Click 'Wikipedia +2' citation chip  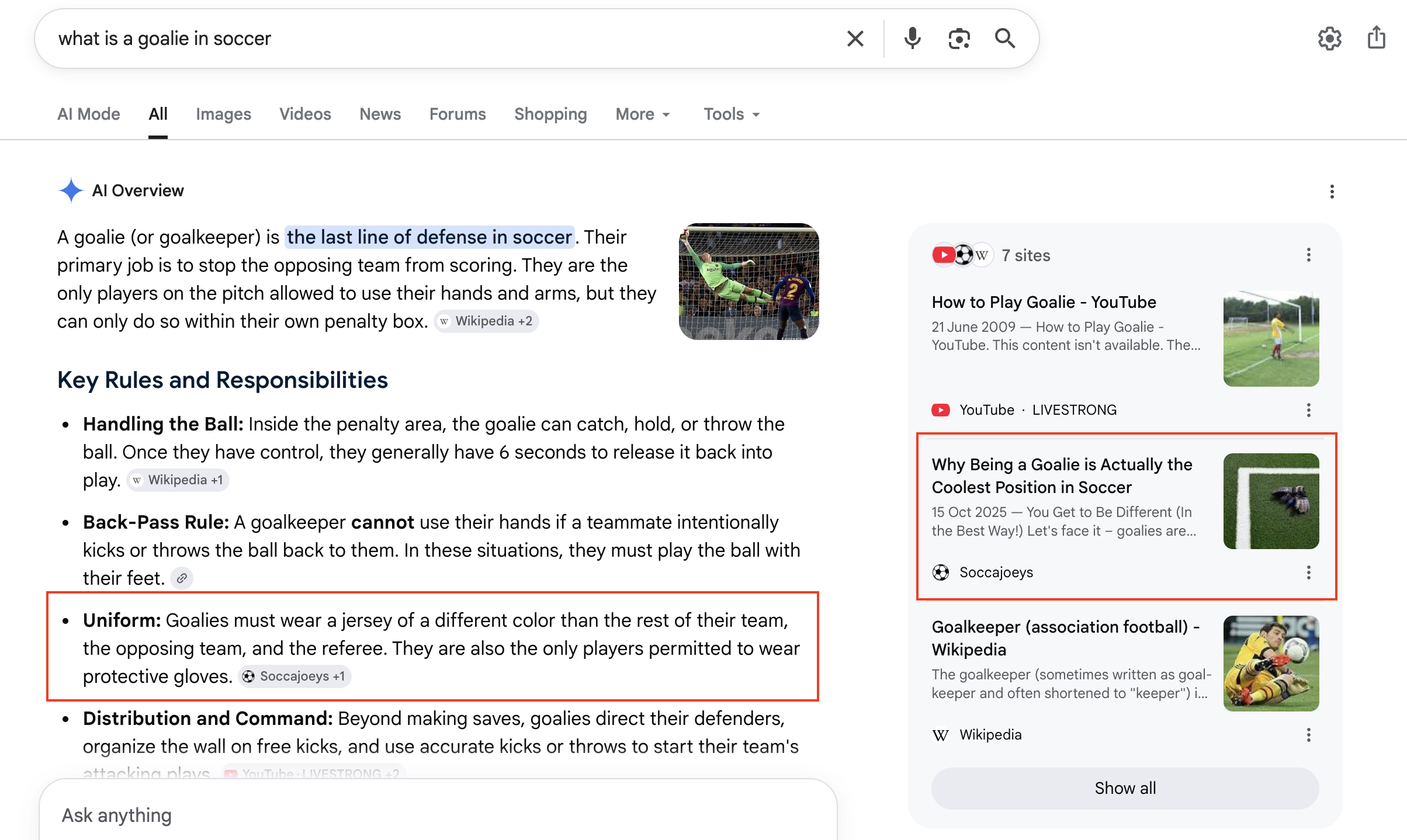[x=486, y=321]
